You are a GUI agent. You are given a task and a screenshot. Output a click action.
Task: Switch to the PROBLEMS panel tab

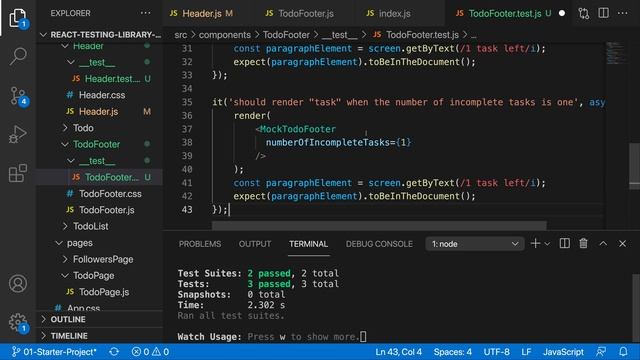[200, 244]
